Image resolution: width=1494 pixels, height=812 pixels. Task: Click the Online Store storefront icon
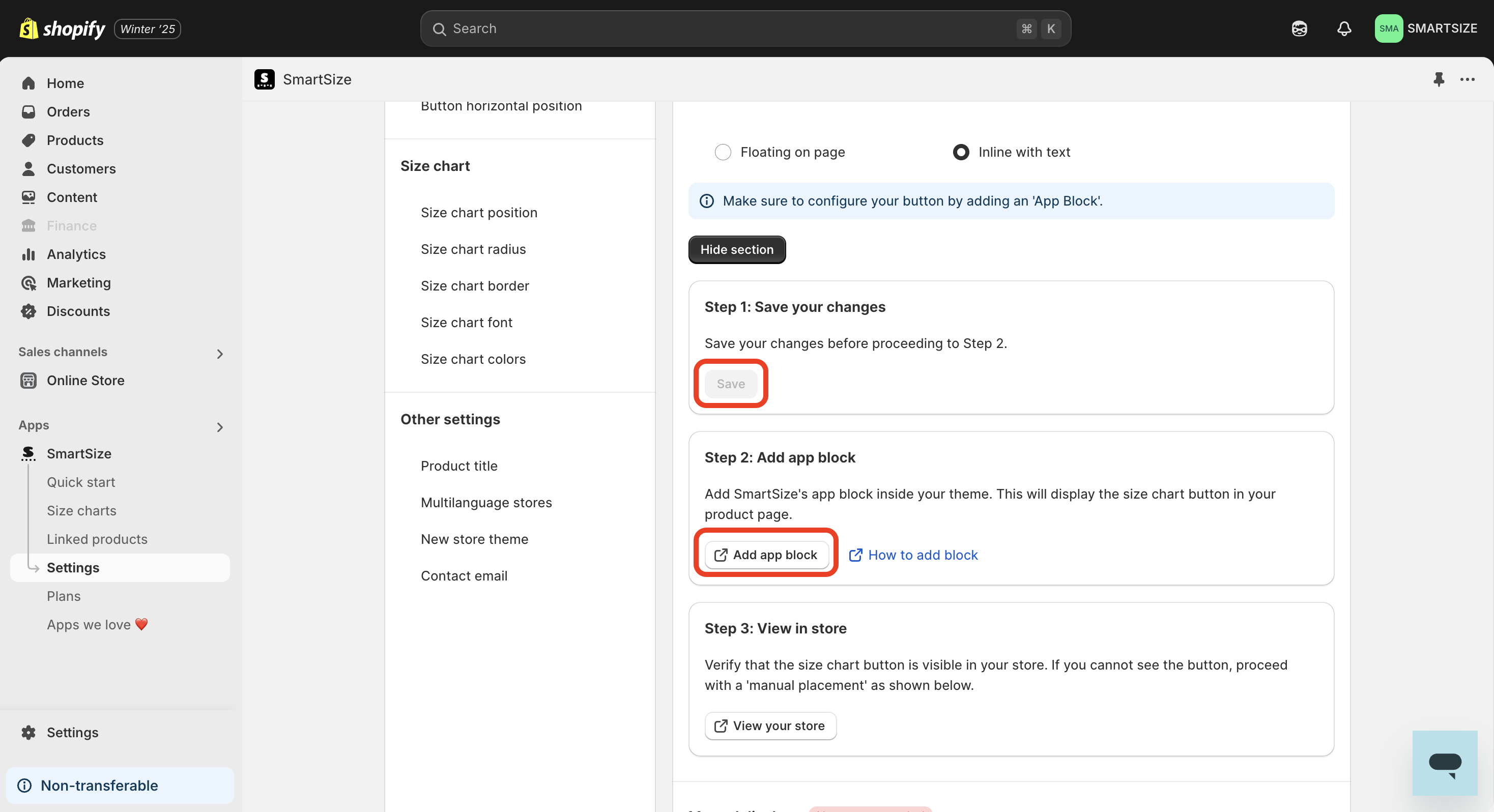[x=28, y=381]
